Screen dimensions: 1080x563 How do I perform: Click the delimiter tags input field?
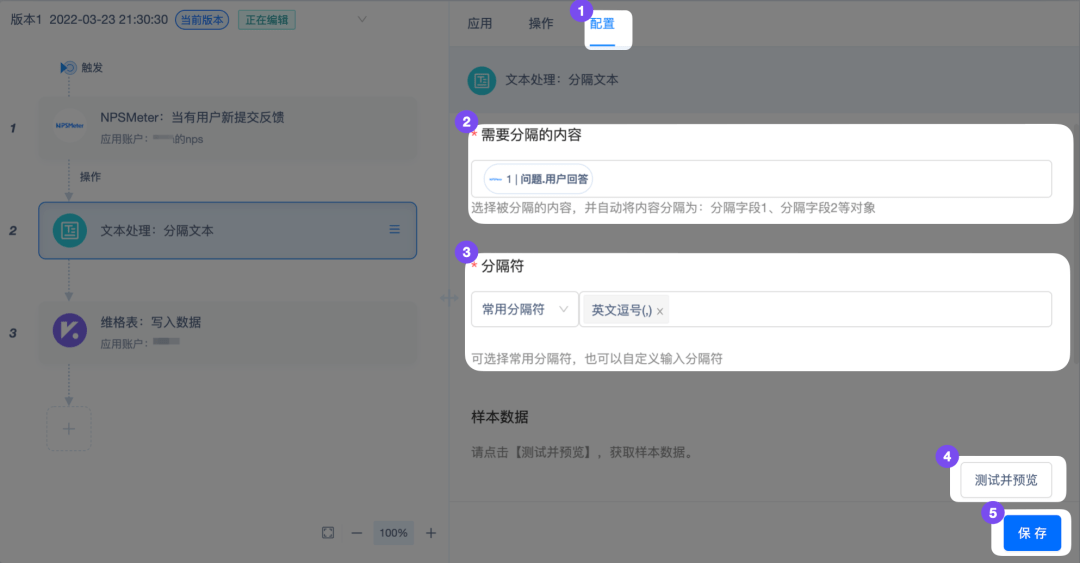816,309
